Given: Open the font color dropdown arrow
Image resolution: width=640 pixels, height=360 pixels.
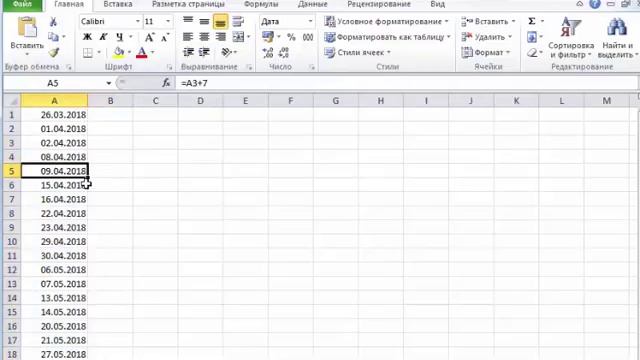Looking at the screenshot, I should 153,53.
